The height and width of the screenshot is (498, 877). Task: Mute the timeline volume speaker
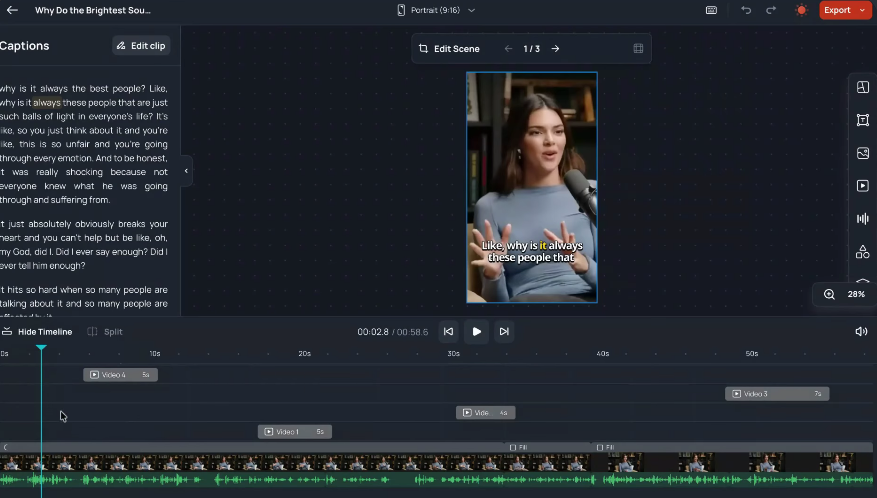[861, 331]
